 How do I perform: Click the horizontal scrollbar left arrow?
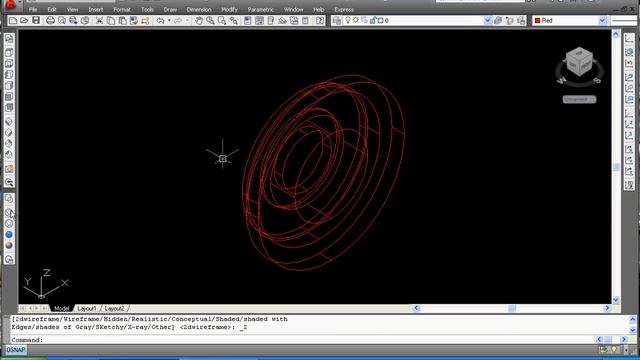pos(416,308)
